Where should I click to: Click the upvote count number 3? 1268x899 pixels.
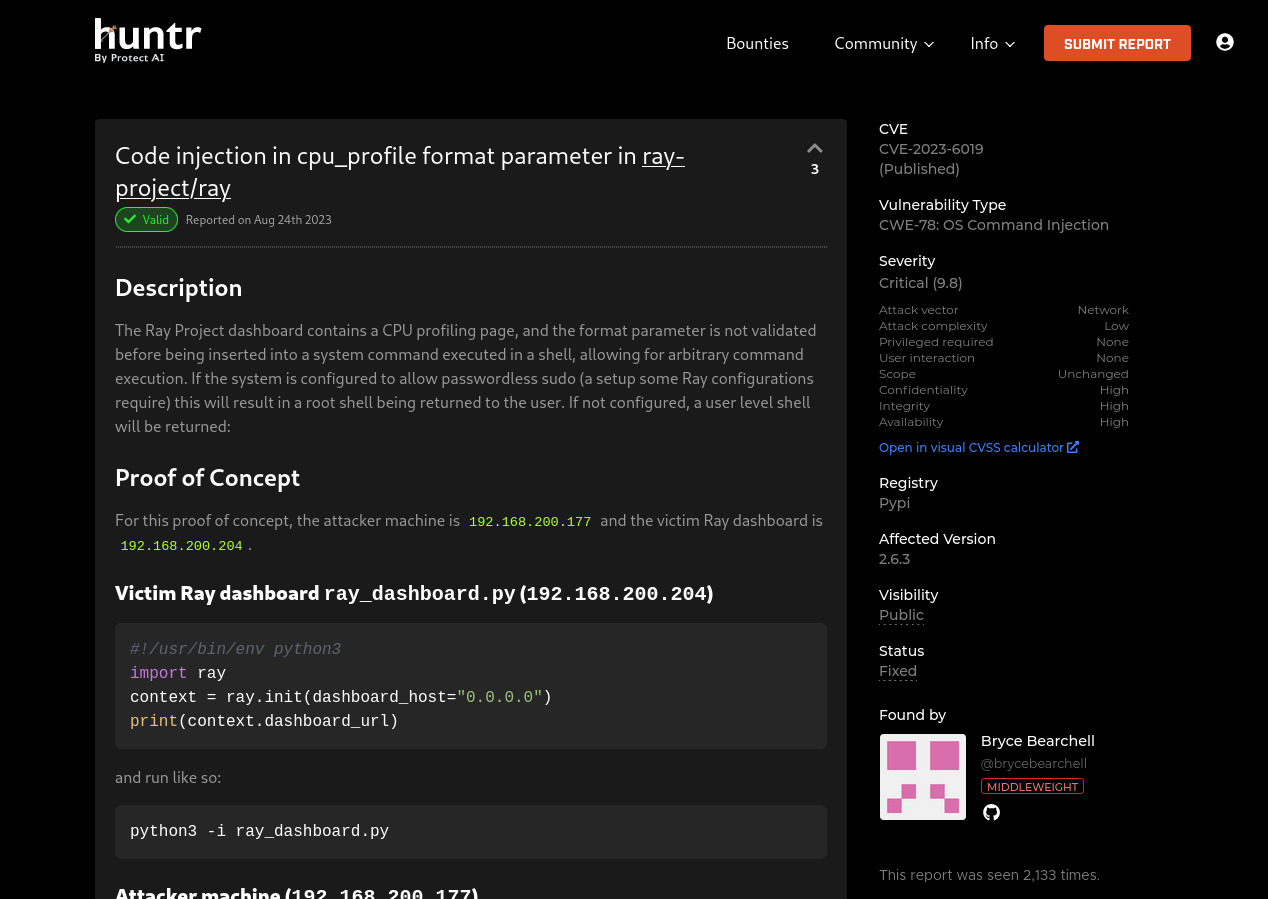pyautogui.click(x=815, y=169)
